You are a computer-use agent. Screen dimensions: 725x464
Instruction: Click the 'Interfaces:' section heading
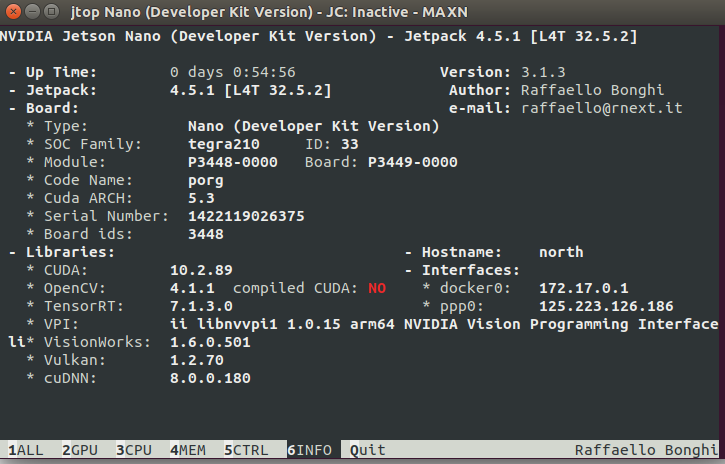pos(471,270)
